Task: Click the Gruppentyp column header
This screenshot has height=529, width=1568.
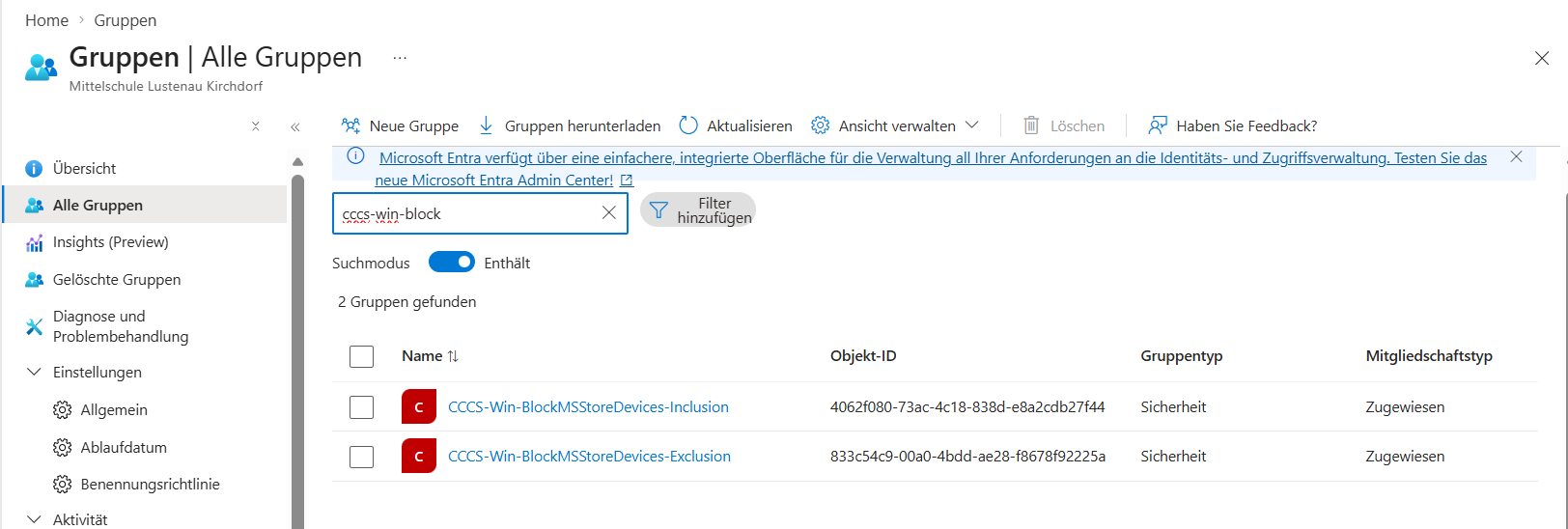Action: pyautogui.click(x=1182, y=356)
